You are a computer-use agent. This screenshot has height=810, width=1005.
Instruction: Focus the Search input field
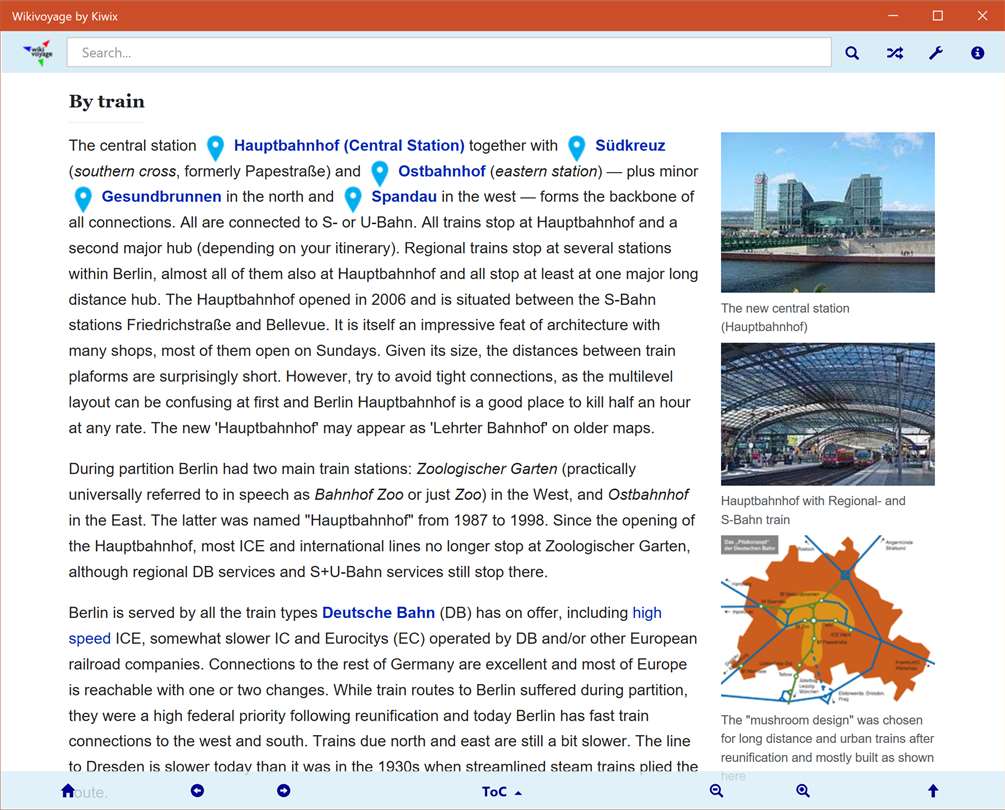click(449, 53)
